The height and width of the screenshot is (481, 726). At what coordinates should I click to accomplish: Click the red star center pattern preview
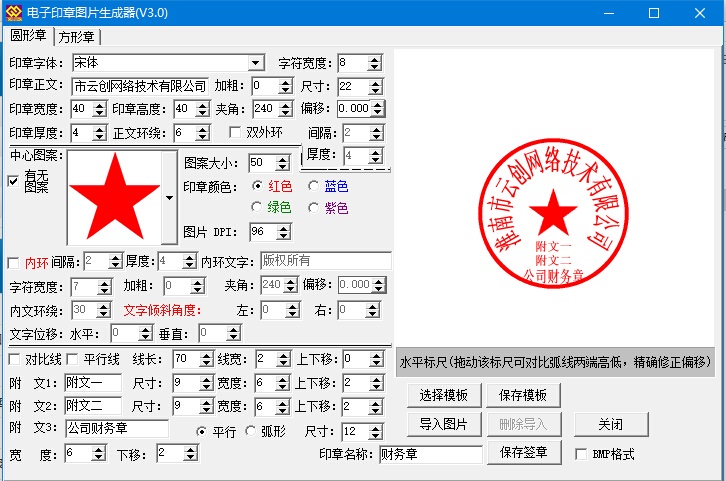pyautogui.click(x=112, y=196)
